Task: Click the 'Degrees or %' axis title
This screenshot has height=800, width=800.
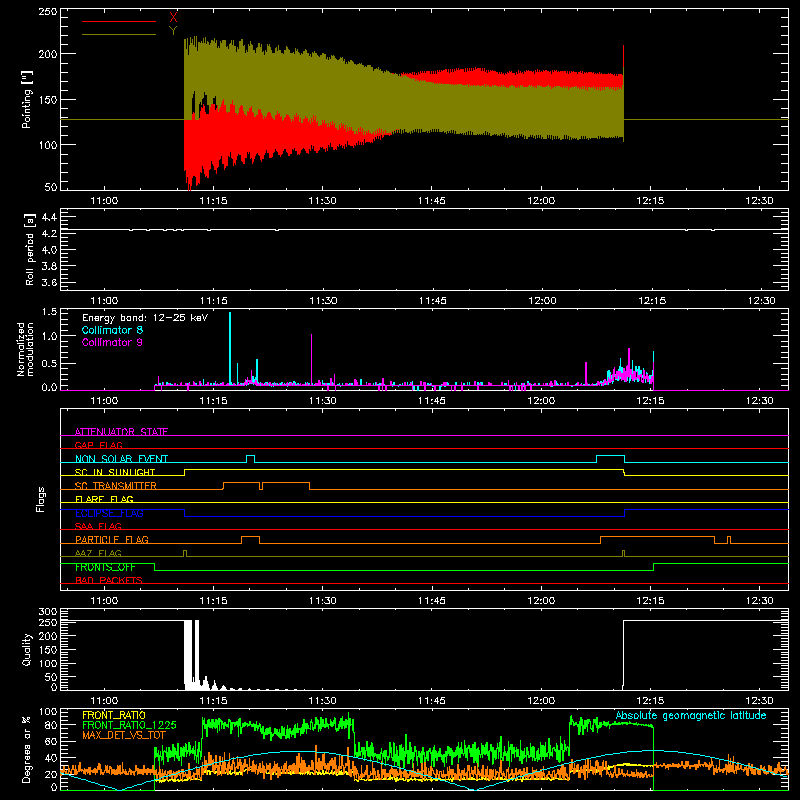Action: (26, 749)
